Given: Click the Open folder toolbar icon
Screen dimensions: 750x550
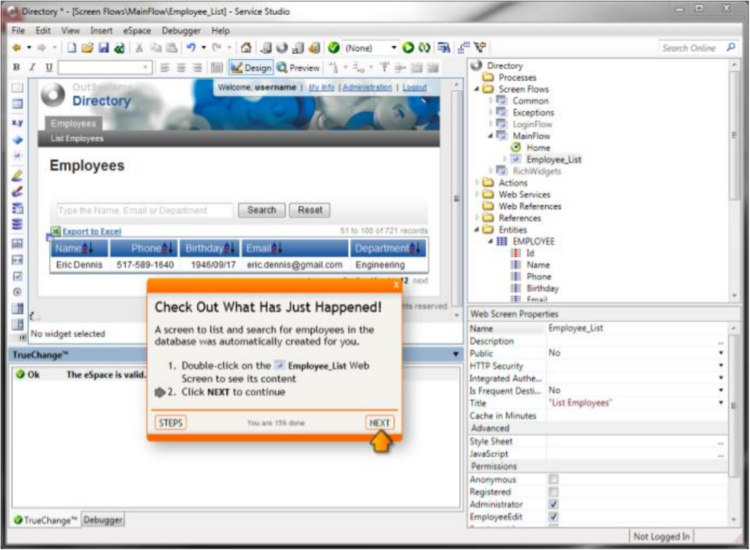Looking at the screenshot, I should [87, 48].
